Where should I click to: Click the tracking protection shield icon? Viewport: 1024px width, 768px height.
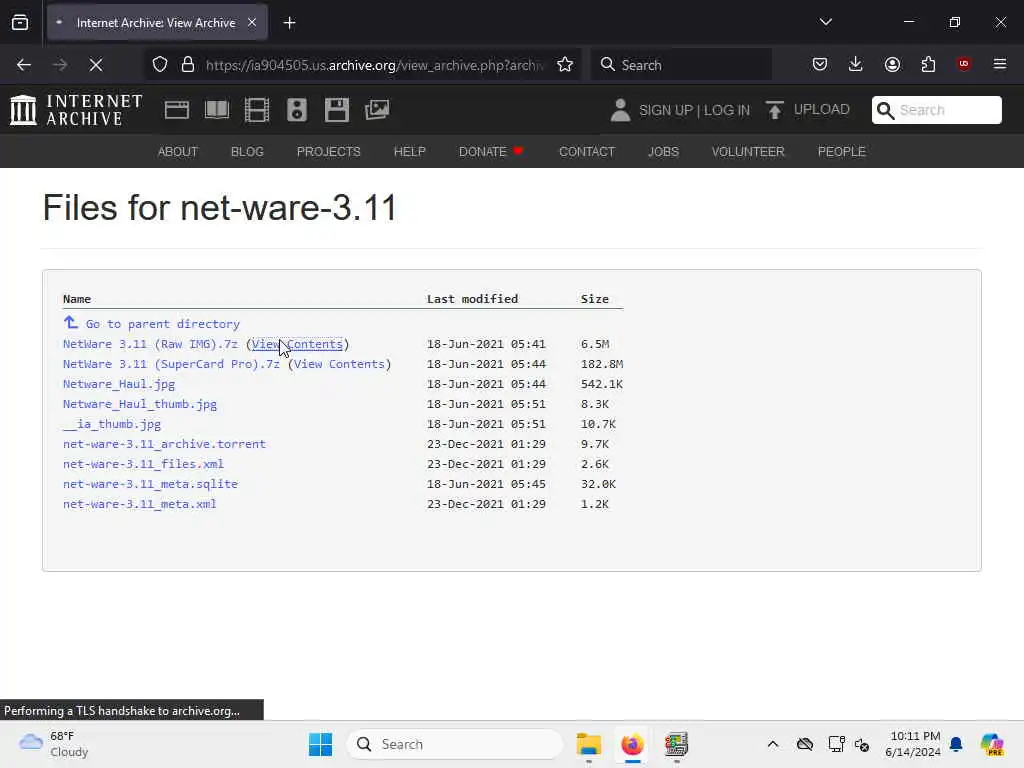(160, 65)
